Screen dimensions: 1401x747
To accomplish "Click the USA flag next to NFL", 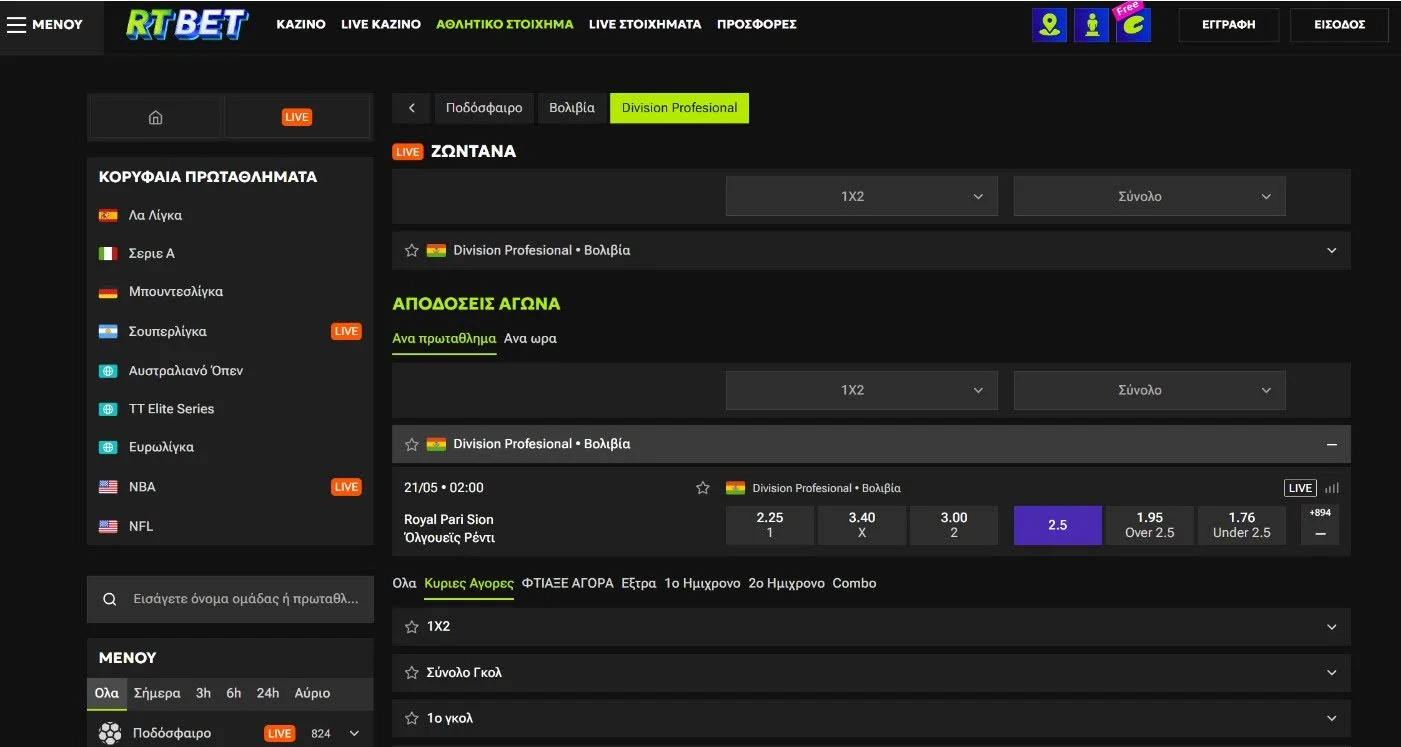I will pos(108,526).
